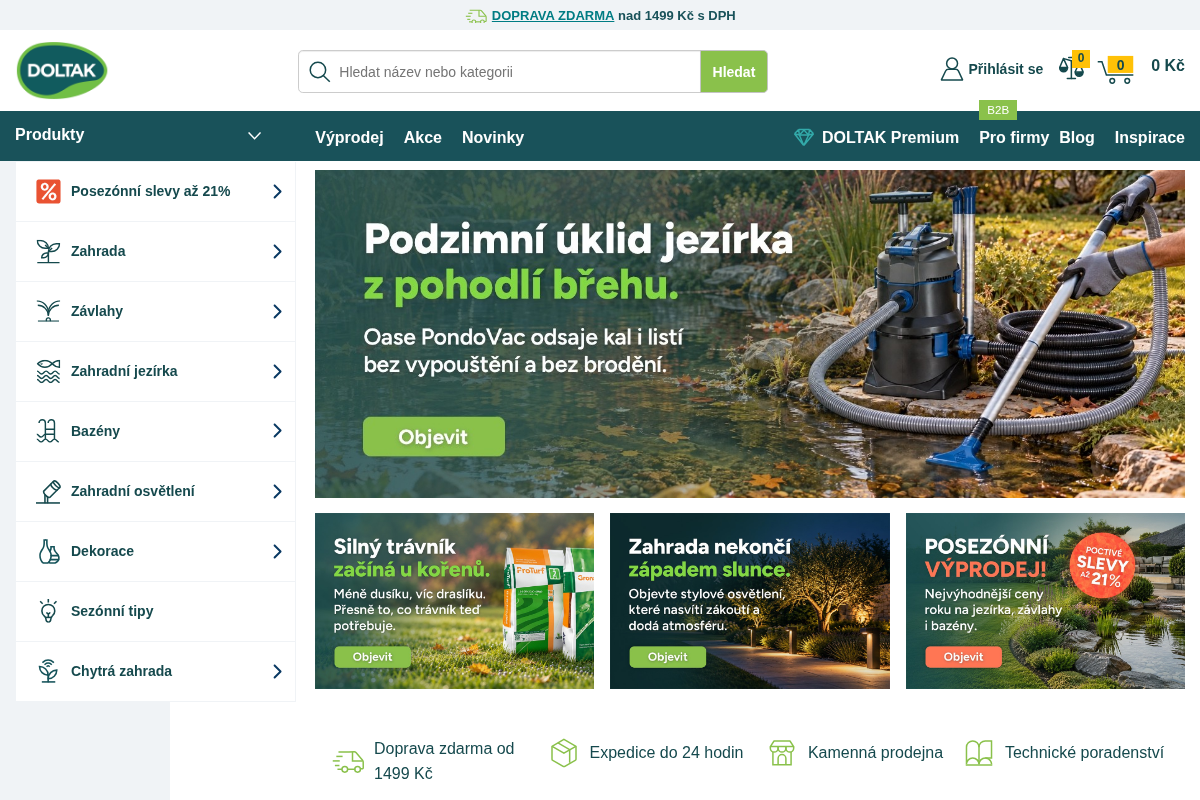This screenshot has width=1200, height=800.
Task: Click the DOLTAK Premium diamond icon
Action: 804,137
